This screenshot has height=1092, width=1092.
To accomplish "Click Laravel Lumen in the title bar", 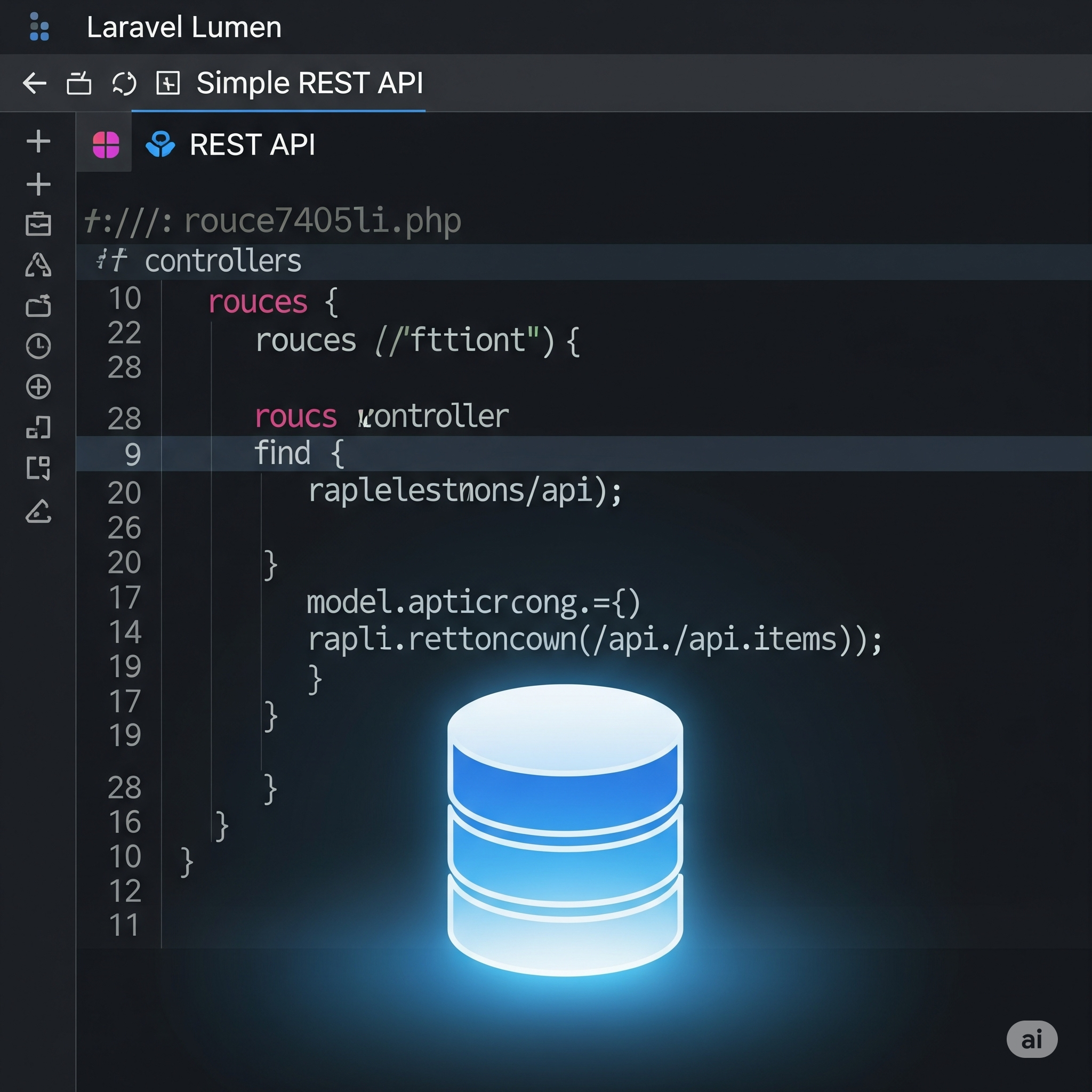I will pyautogui.click(x=184, y=27).
